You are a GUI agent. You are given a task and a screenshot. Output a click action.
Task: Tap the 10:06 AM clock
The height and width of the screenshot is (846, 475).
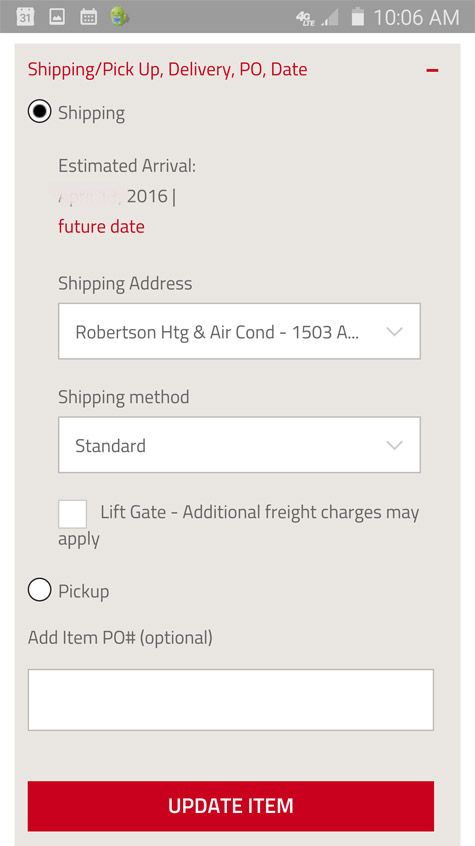pos(416,17)
